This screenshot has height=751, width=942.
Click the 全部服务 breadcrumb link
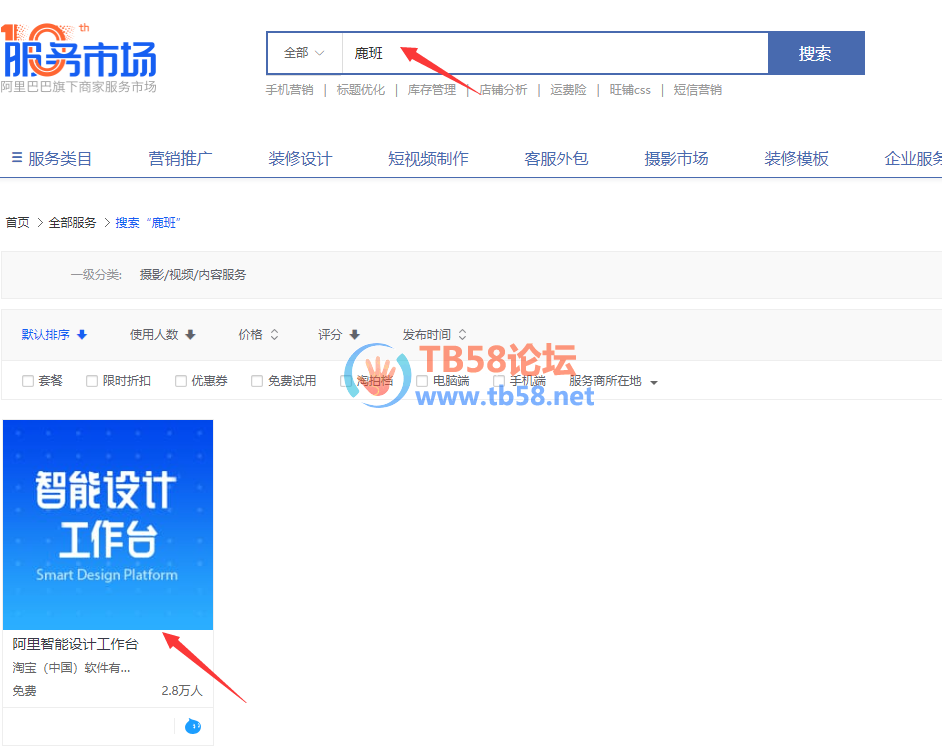pos(72,223)
